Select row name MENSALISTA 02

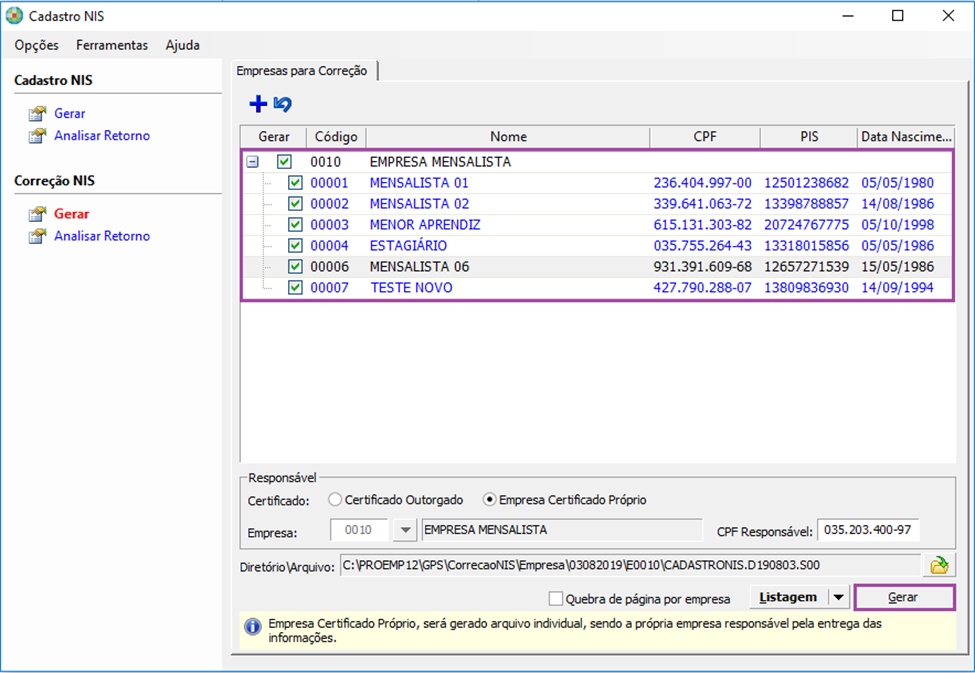coord(420,204)
